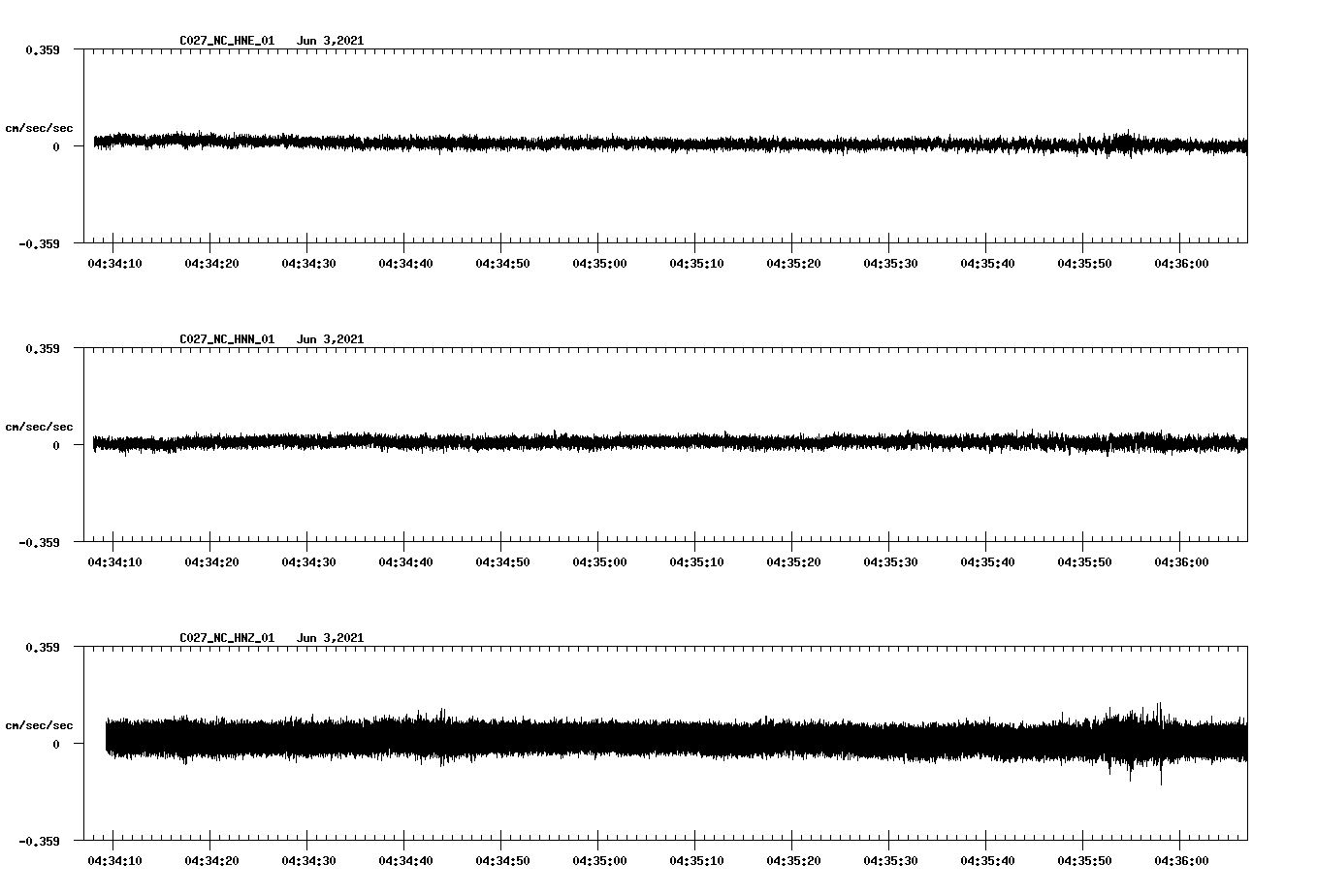Viewport: 1317px width, 896px height.
Task: Click 04:36:00 time label under HNE plot
Action: (1181, 264)
